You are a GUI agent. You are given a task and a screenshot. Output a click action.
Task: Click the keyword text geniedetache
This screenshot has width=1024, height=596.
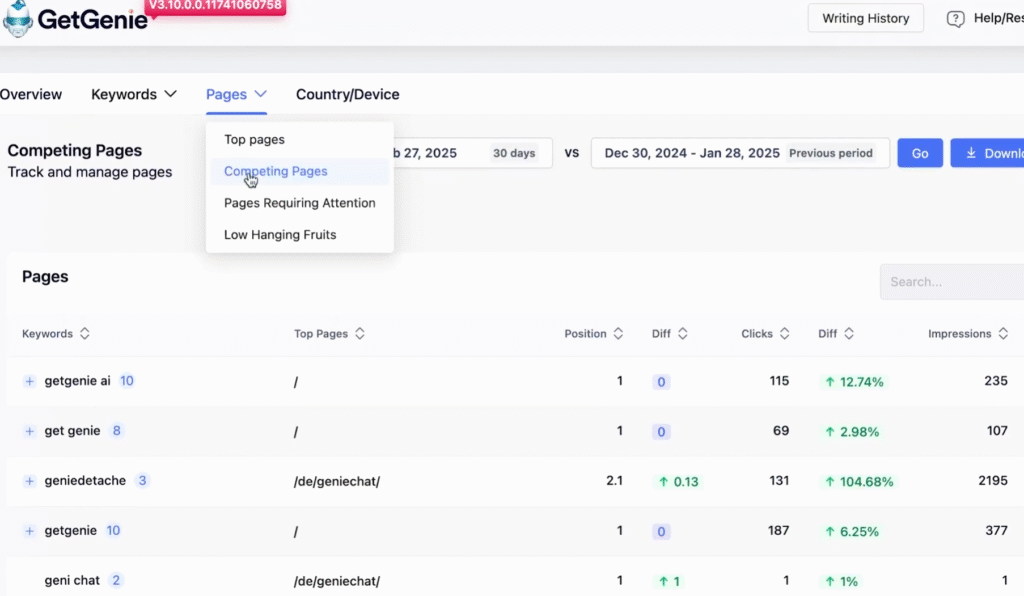tap(85, 480)
